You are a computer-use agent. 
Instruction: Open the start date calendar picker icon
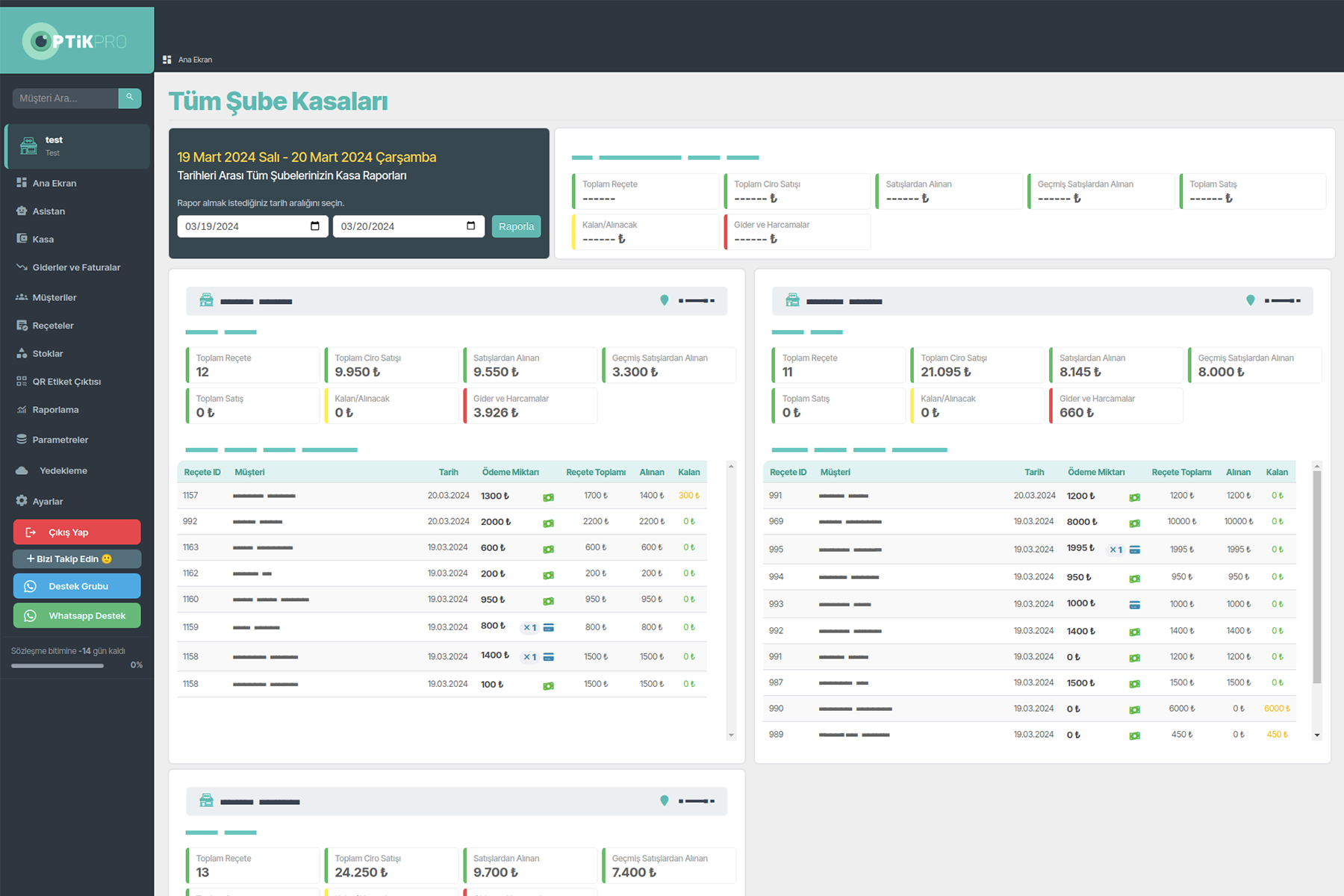(314, 226)
